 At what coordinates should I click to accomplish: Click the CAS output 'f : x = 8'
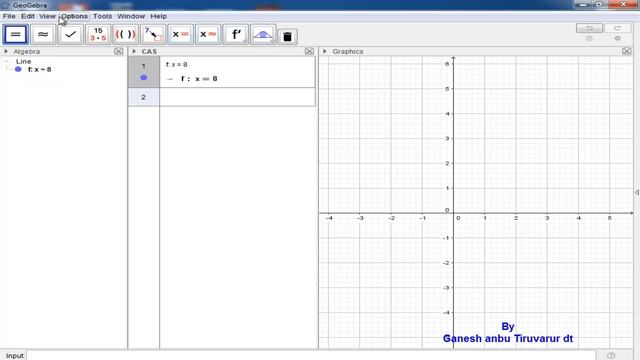point(199,79)
